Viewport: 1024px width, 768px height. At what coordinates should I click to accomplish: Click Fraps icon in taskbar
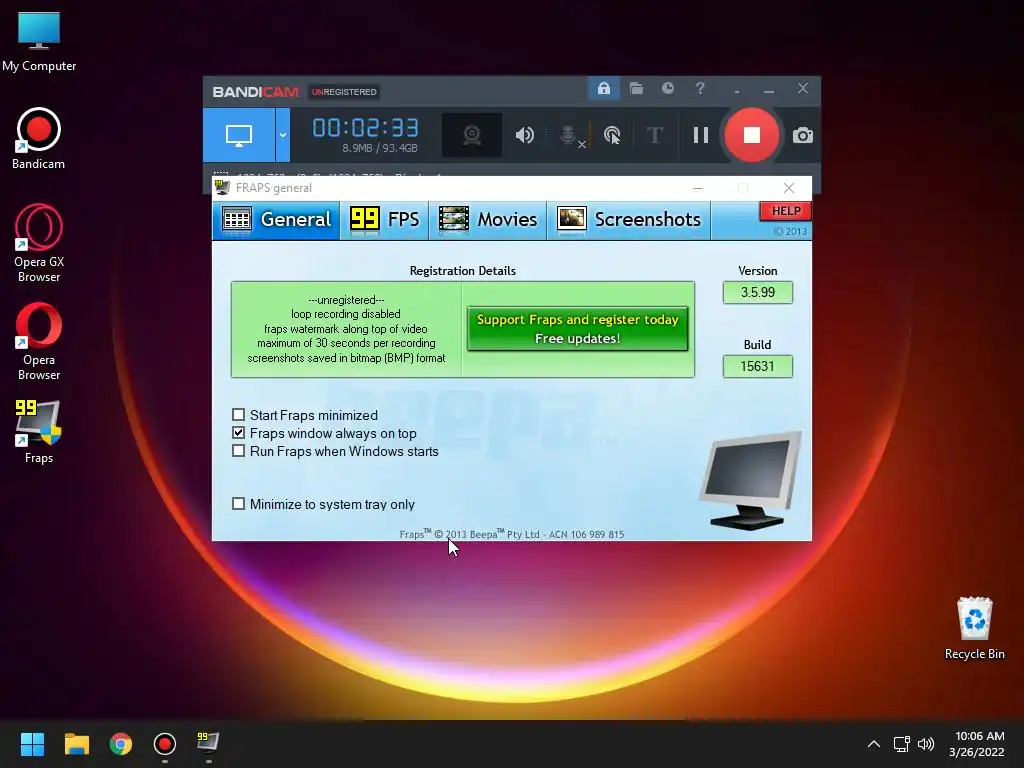pyautogui.click(x=208, y=744)
